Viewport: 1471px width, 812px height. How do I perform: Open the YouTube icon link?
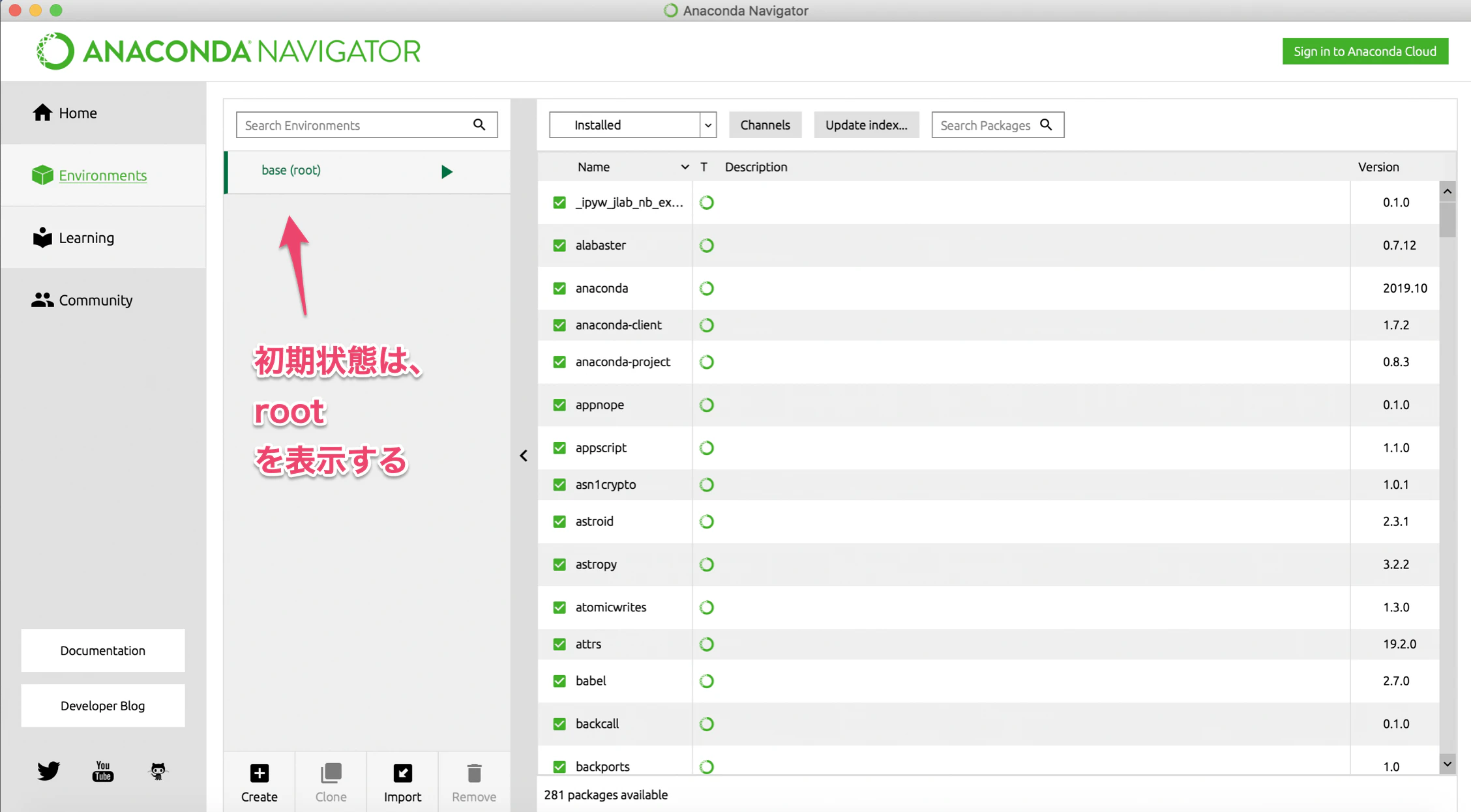[103, 771]
